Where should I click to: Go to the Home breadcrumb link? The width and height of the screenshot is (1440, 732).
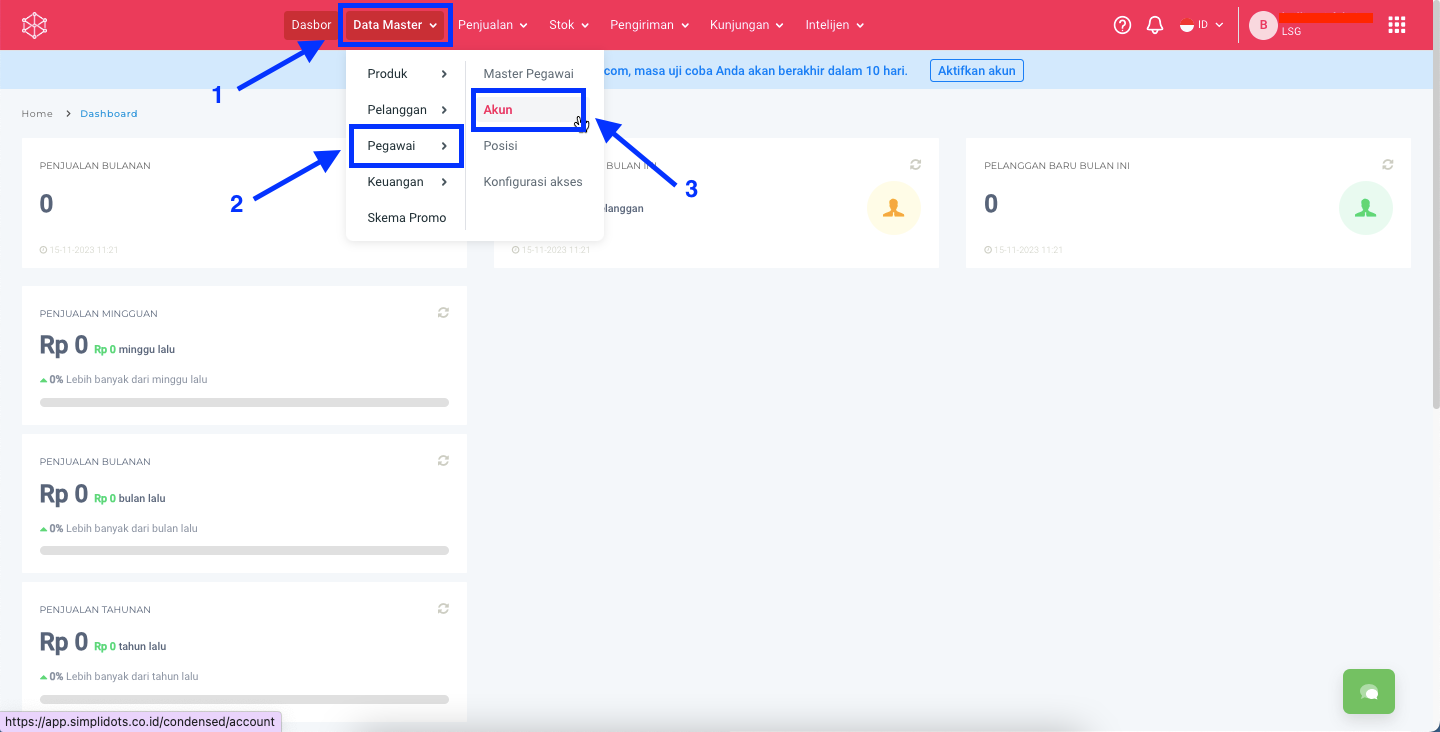pyautogui.click(x=37, y=114)
